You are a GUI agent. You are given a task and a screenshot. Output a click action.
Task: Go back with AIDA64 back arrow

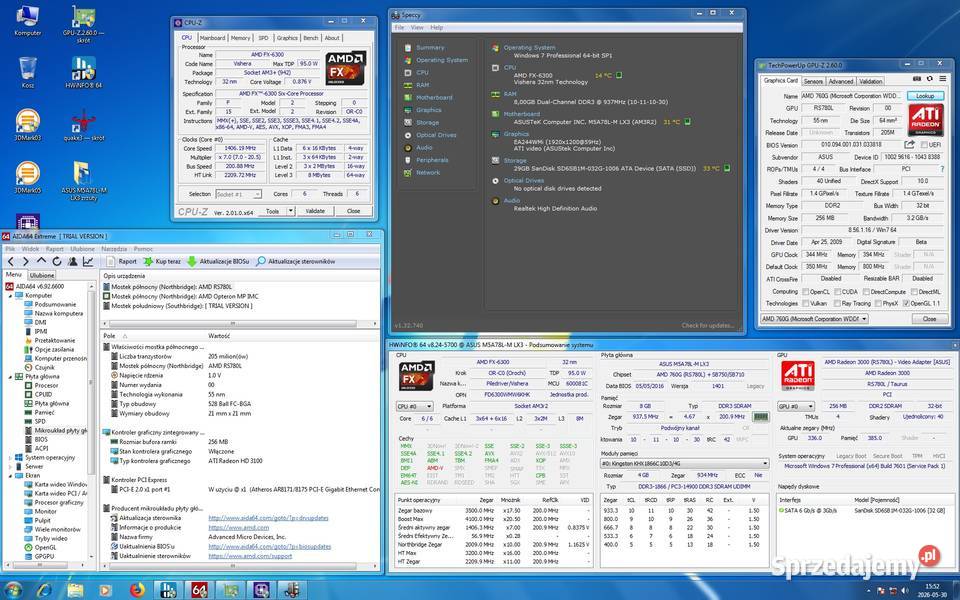point(10,261)
